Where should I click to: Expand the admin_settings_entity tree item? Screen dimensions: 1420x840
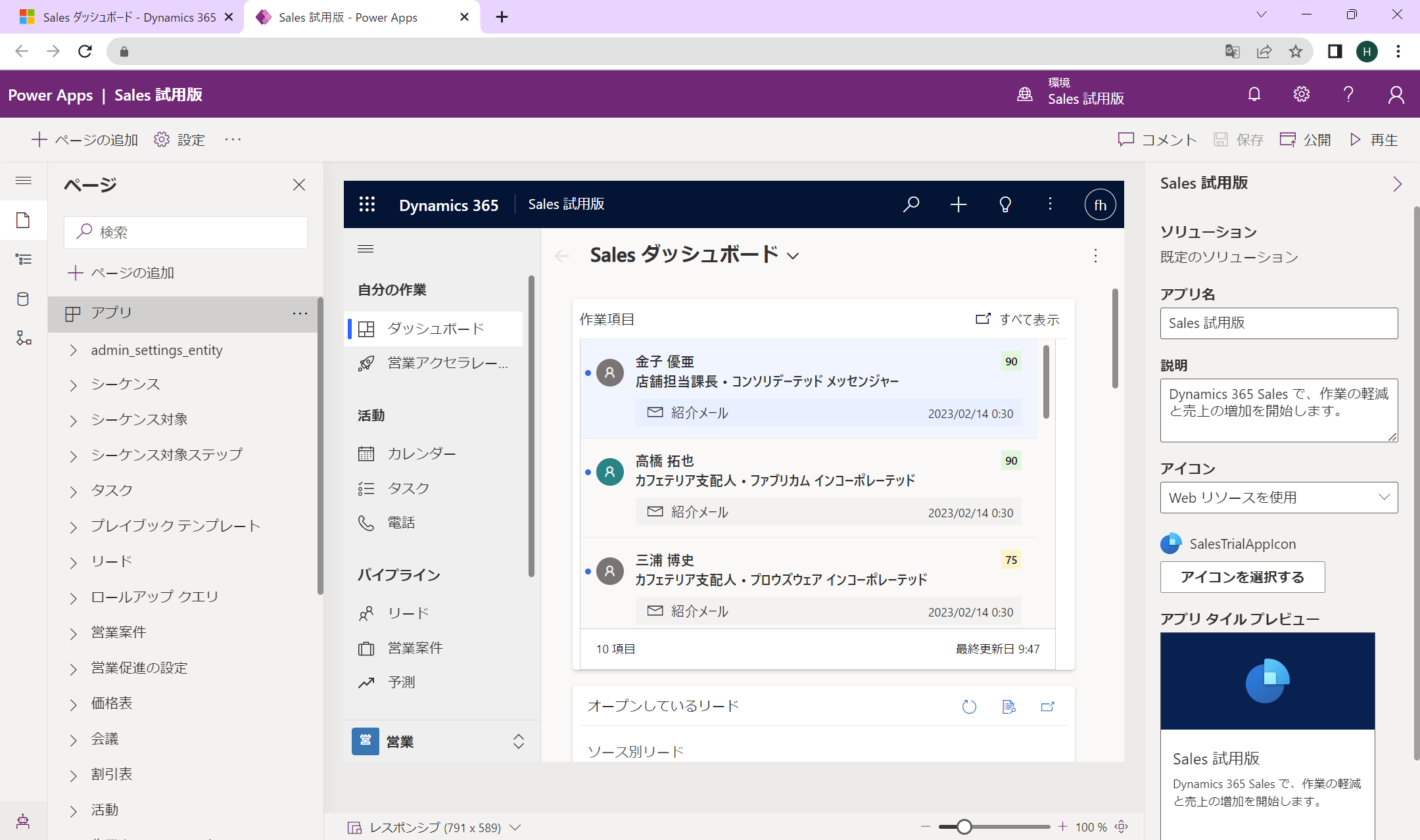click(74, 350)
